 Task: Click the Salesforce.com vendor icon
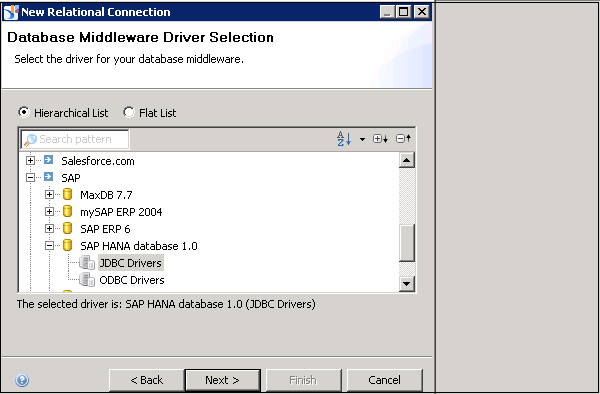pos(49,160)
